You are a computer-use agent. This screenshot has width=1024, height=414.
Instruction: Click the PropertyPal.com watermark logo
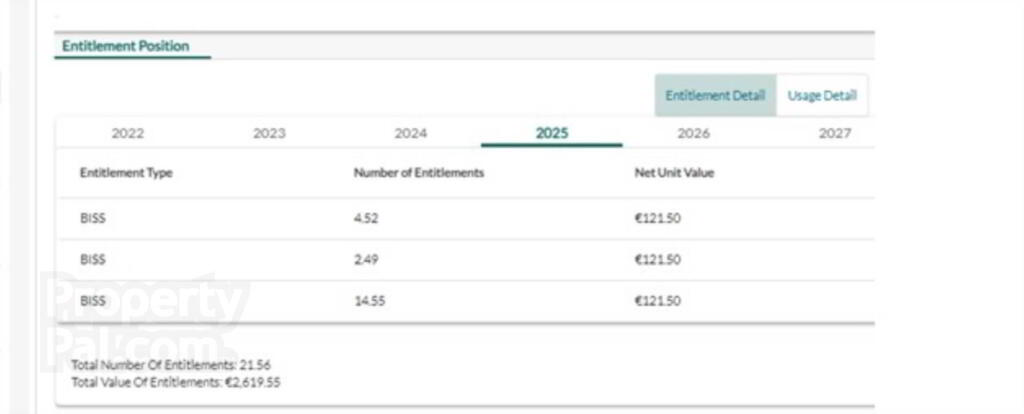pyautogui.click(x=145, y=322)
